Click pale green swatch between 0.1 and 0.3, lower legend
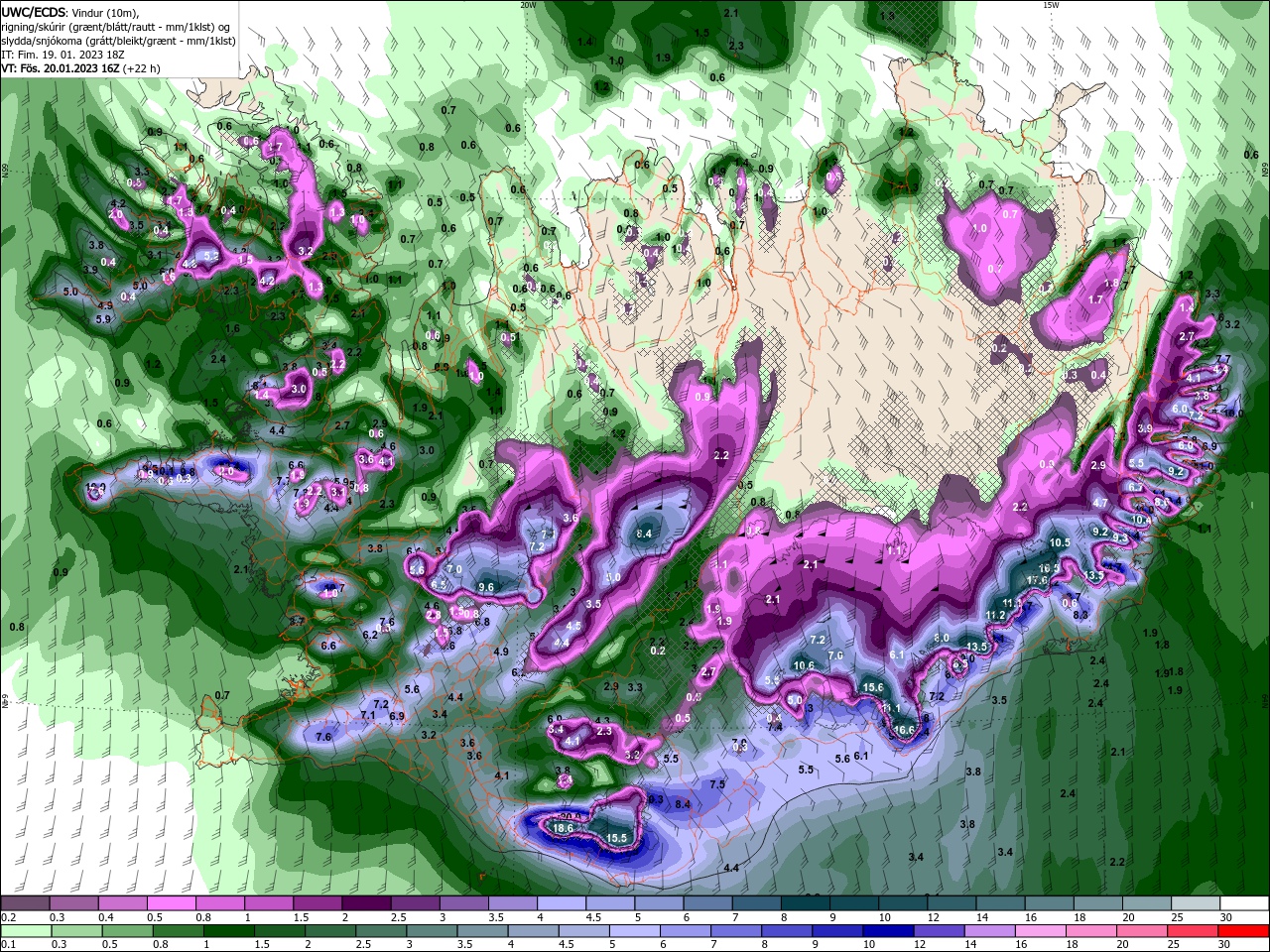The width and height of the screenshot is (1270, 952). click(25, 931)
